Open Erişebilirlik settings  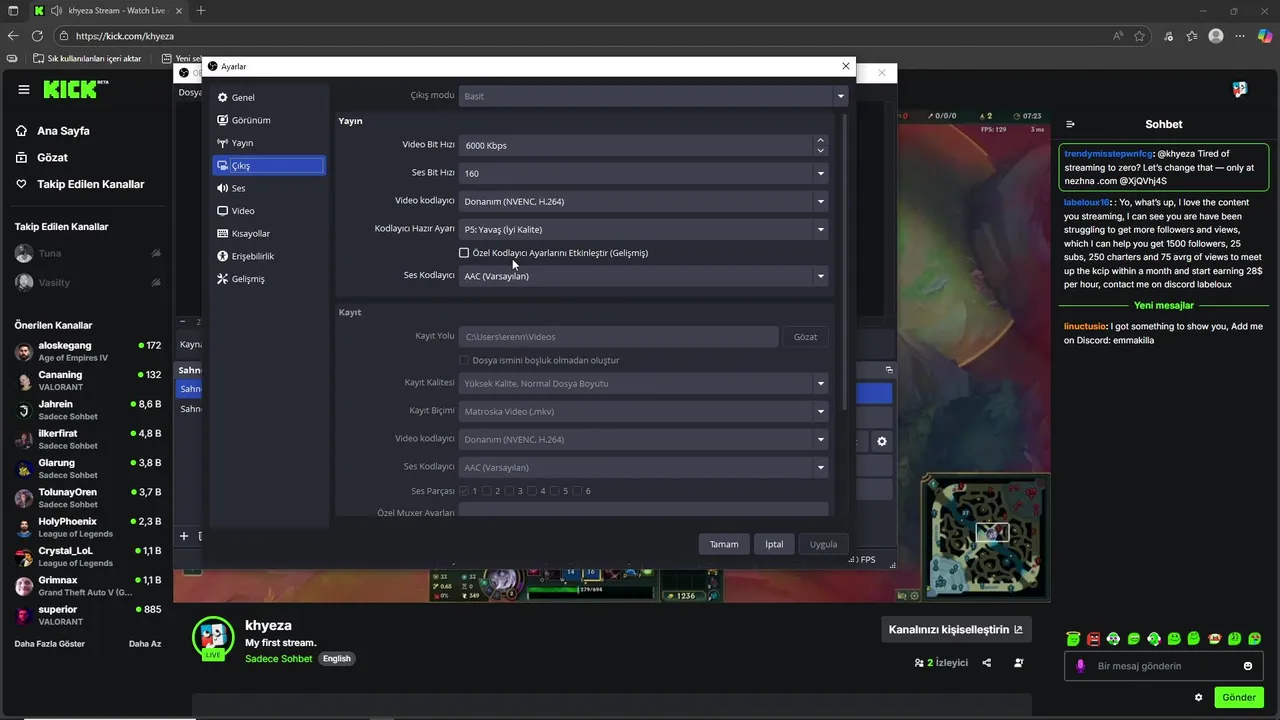268,256
